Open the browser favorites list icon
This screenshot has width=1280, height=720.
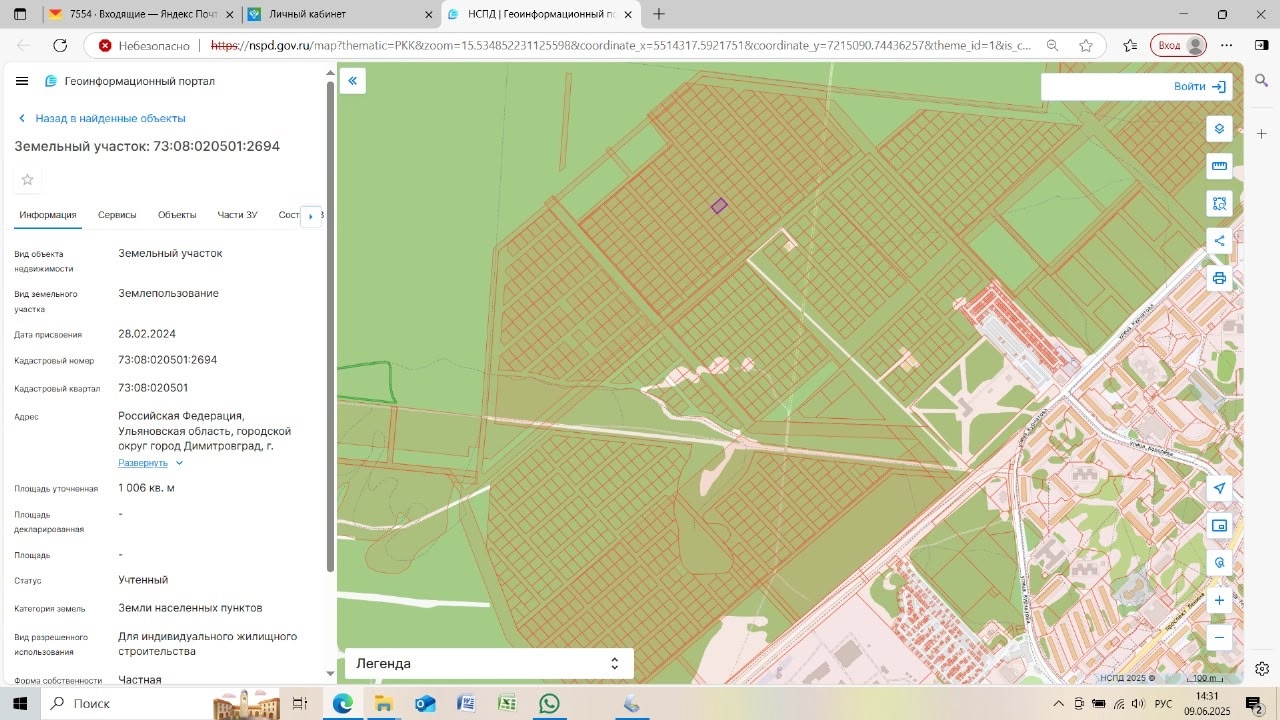point(1130,45)
